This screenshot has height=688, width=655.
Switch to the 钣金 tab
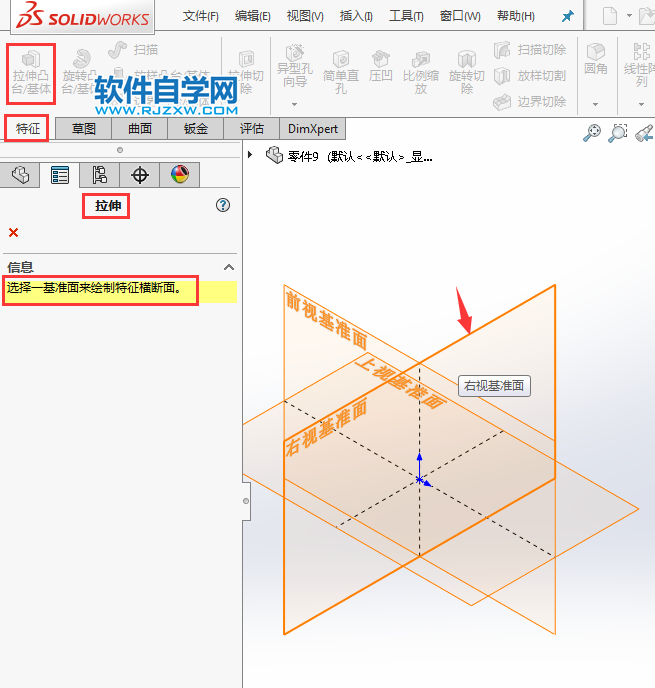click(196, 129)
